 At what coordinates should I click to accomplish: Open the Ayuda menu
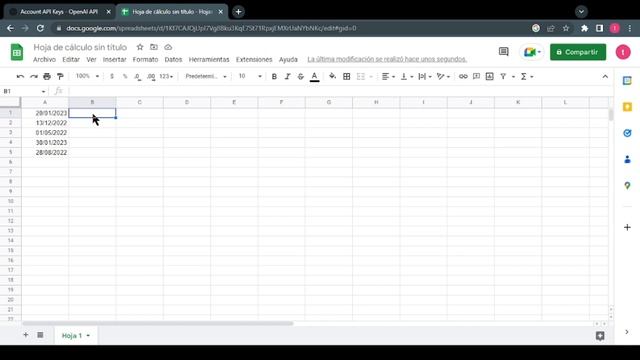(x=288, y=60)
